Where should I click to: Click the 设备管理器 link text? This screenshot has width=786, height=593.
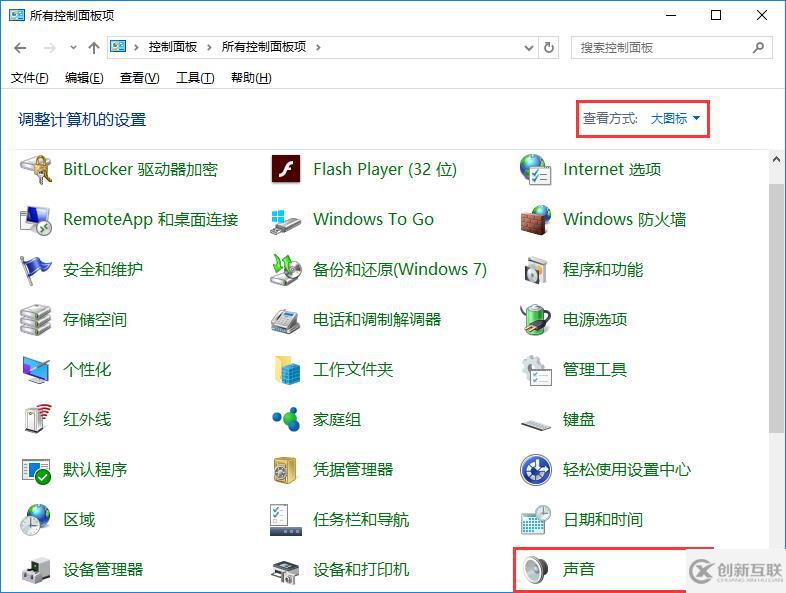pos(103,569)
